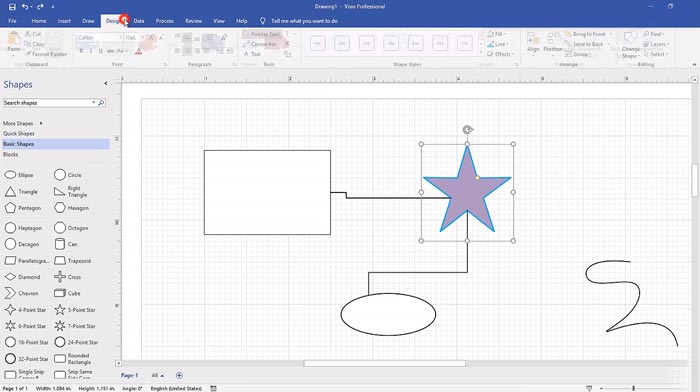Select the Cross shape in stencil
This screenshot has height=392, width=700.
point(67,277)
